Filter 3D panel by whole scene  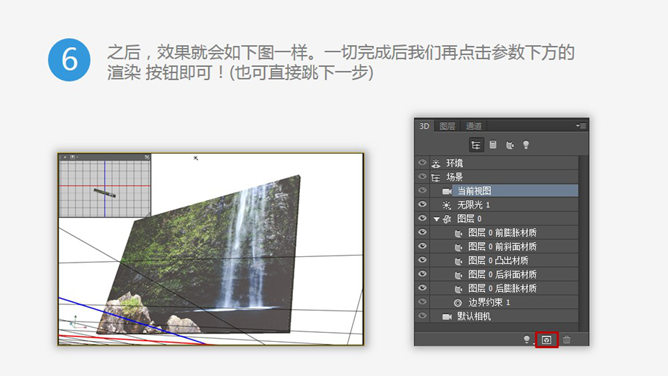(476, 145)
